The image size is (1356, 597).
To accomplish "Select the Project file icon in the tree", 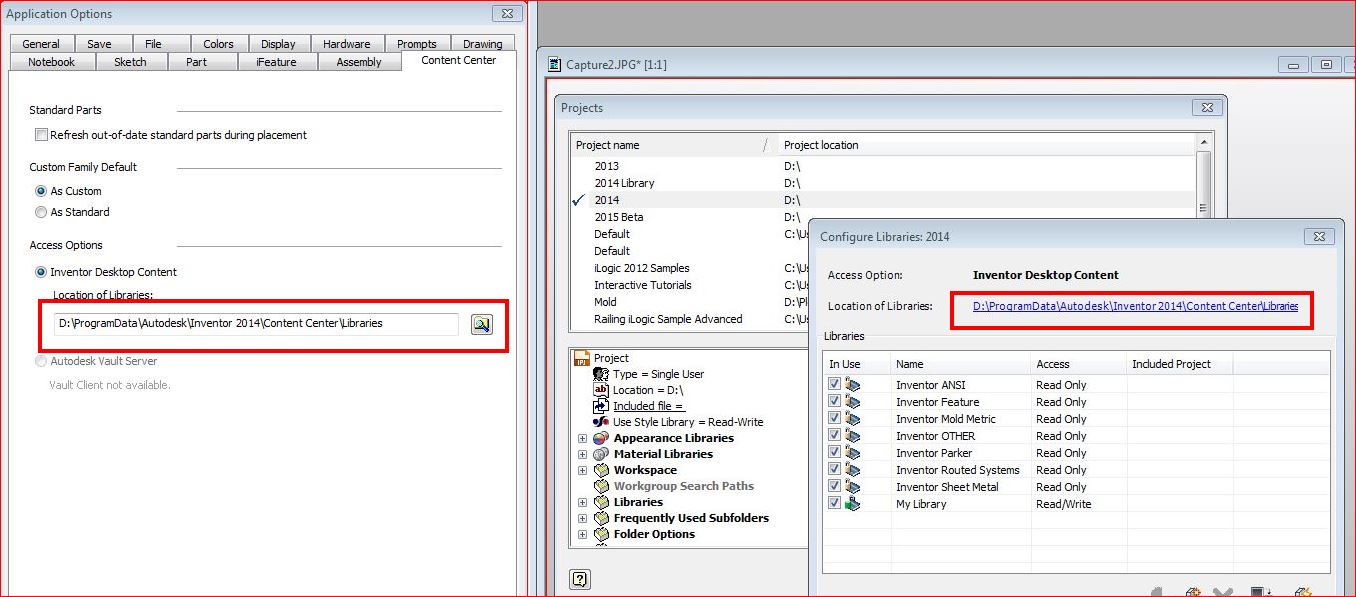I will point(581,358).
